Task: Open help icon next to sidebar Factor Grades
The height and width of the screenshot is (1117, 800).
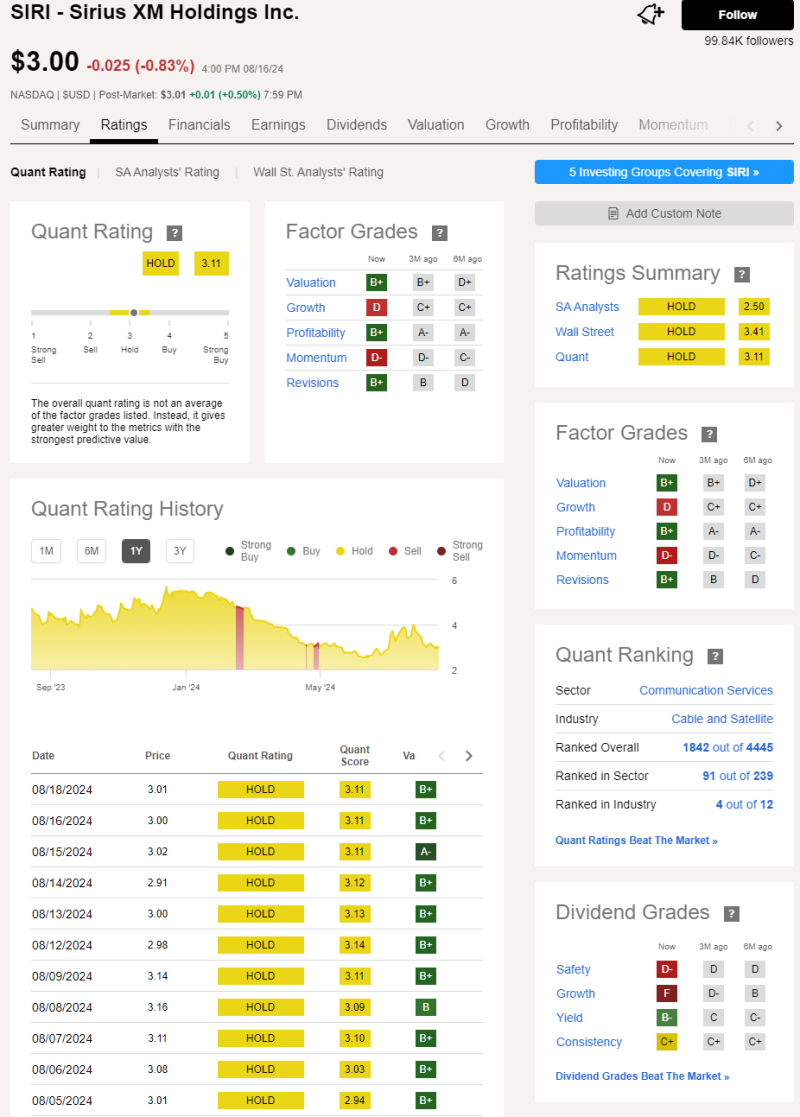Action: [x=709, y=434]
